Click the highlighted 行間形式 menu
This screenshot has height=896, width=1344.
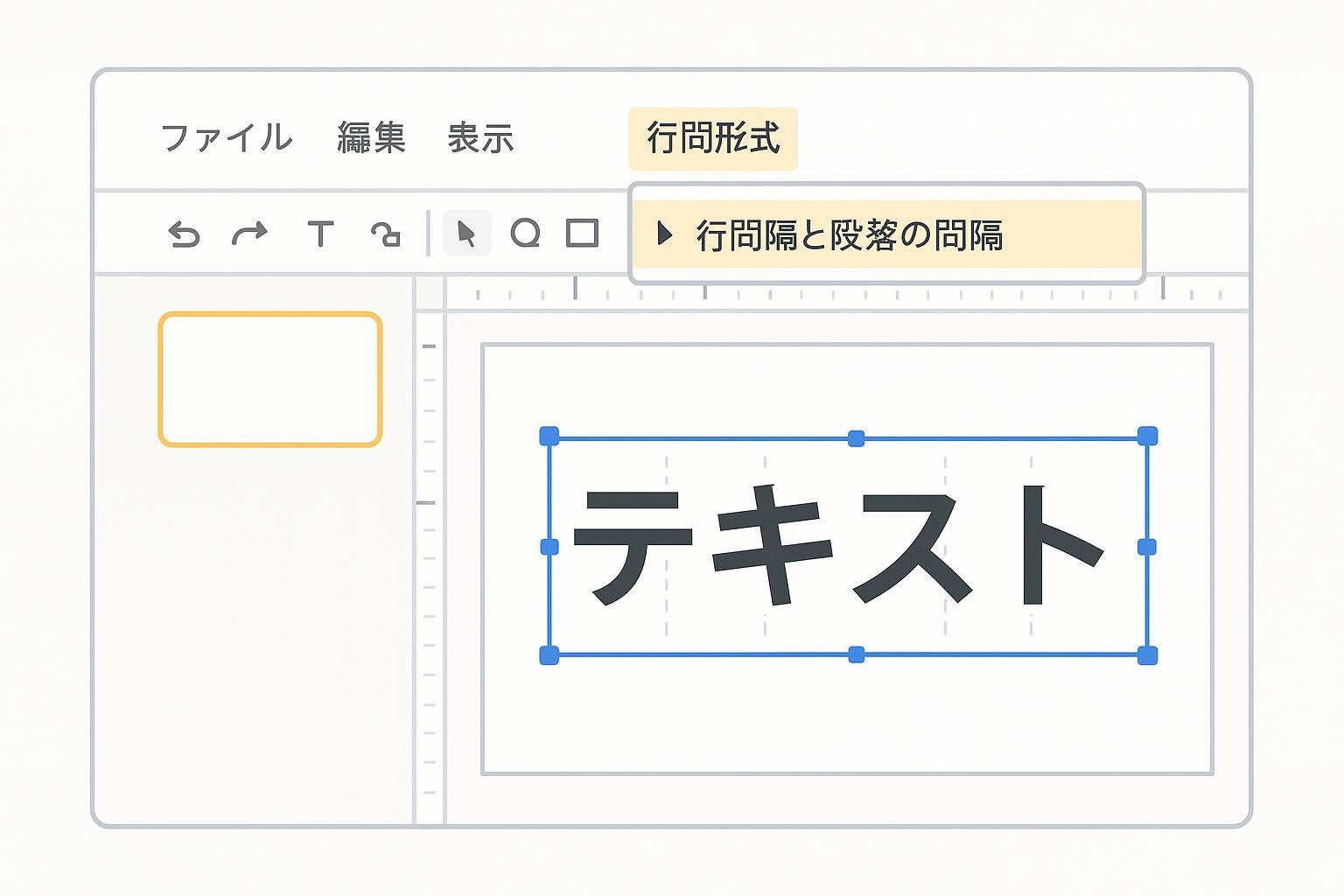pos(712,138)
